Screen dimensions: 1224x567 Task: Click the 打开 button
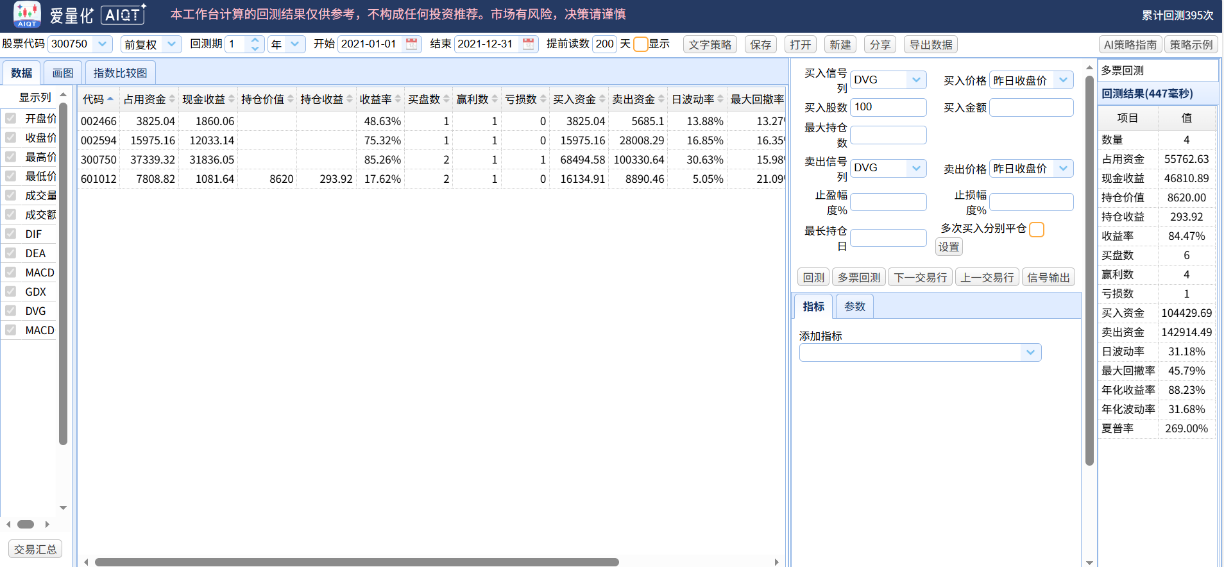800,45
